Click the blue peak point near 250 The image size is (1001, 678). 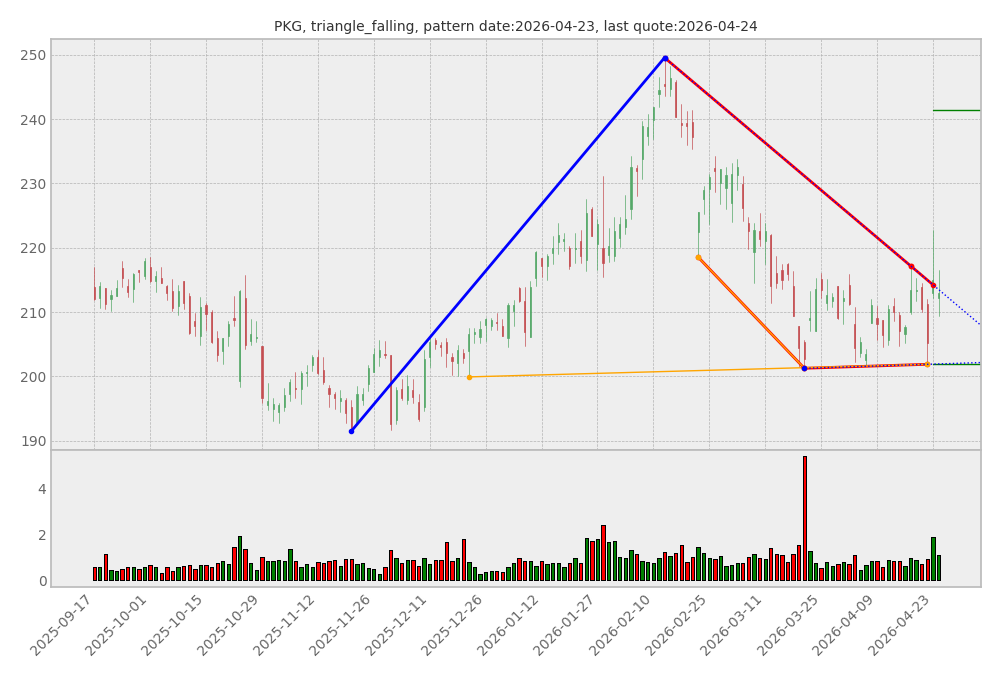(665, 58)
